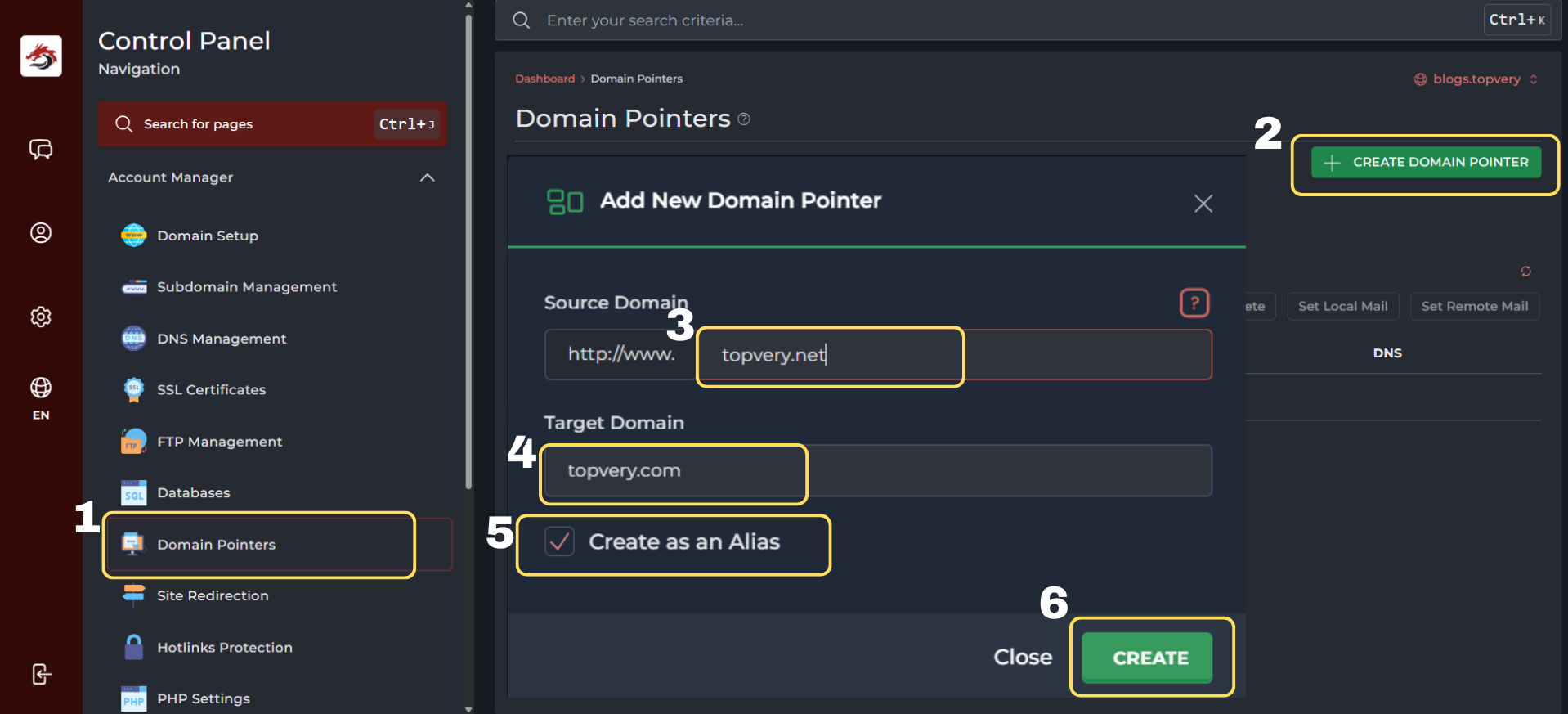Screen dimensions: 1568x714
Task: Click the red question mark help icon
Action: [1194, 303]
